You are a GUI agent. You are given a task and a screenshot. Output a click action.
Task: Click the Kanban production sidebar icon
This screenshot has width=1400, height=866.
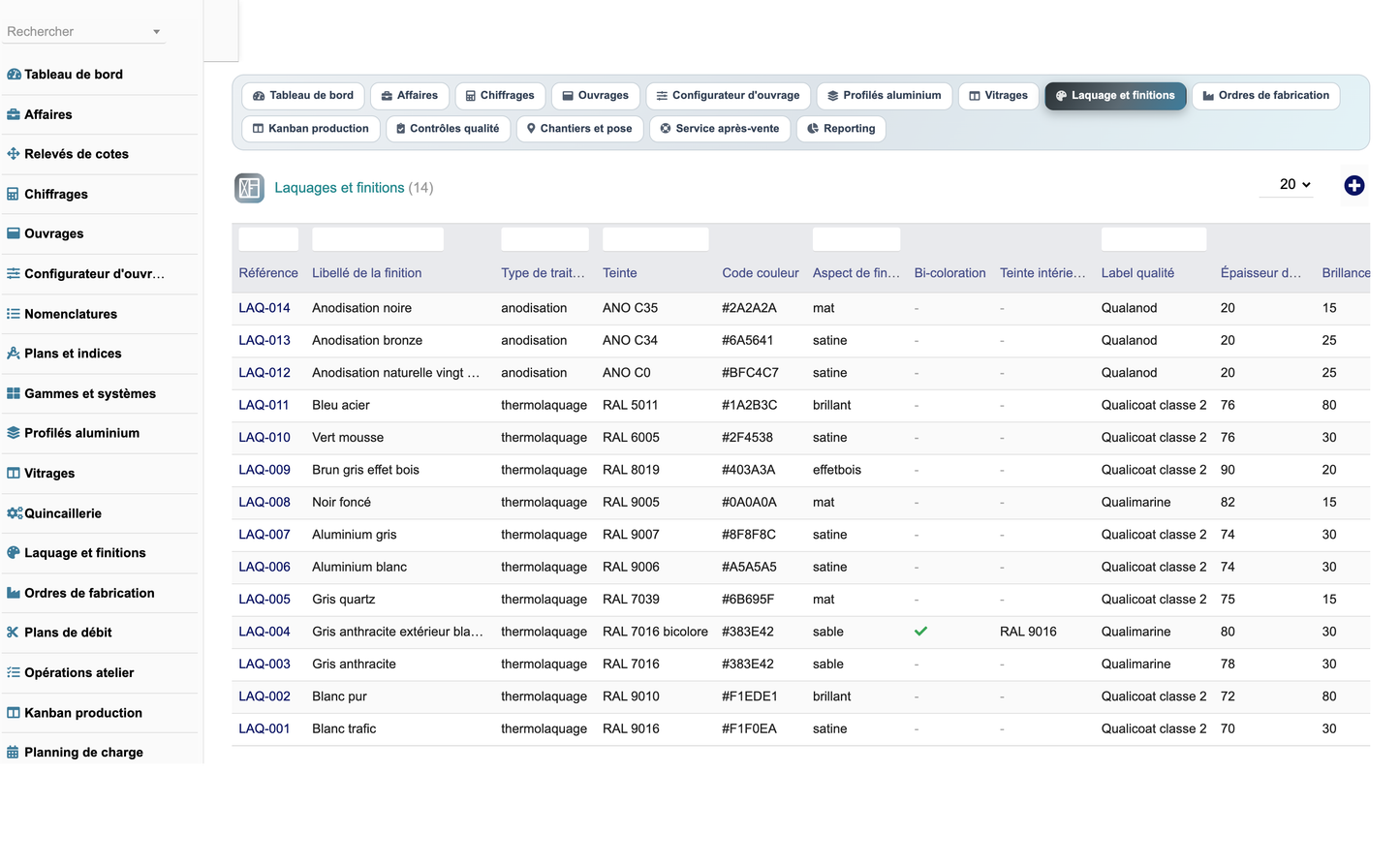[x=14, y=713]
